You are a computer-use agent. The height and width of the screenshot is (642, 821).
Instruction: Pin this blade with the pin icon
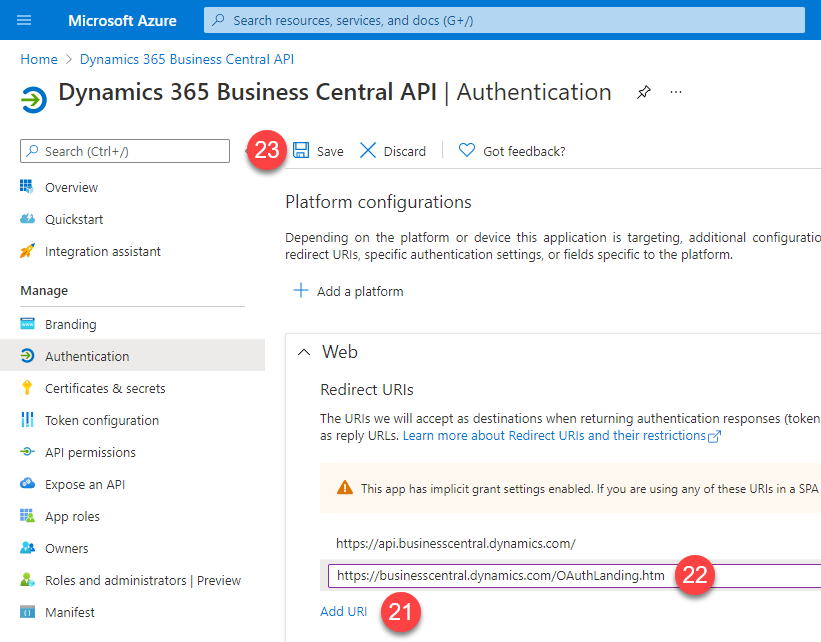tap(644, 93)
